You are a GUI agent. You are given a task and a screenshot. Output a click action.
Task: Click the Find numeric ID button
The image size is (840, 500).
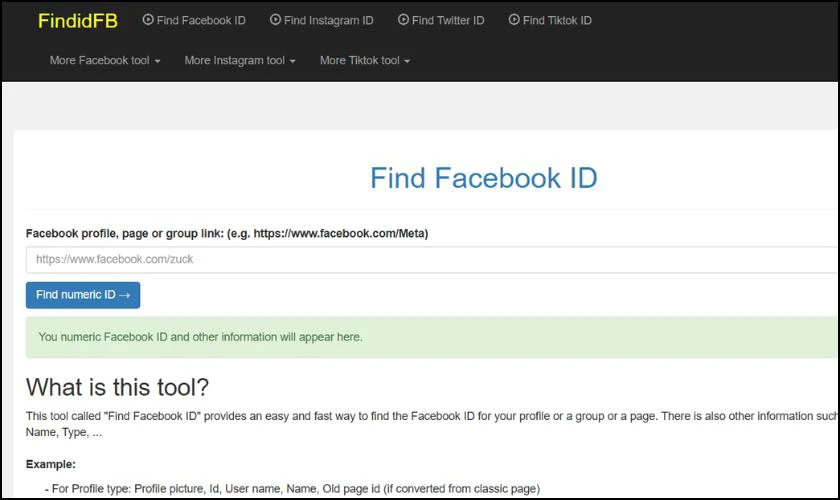[x=83, y=295]
